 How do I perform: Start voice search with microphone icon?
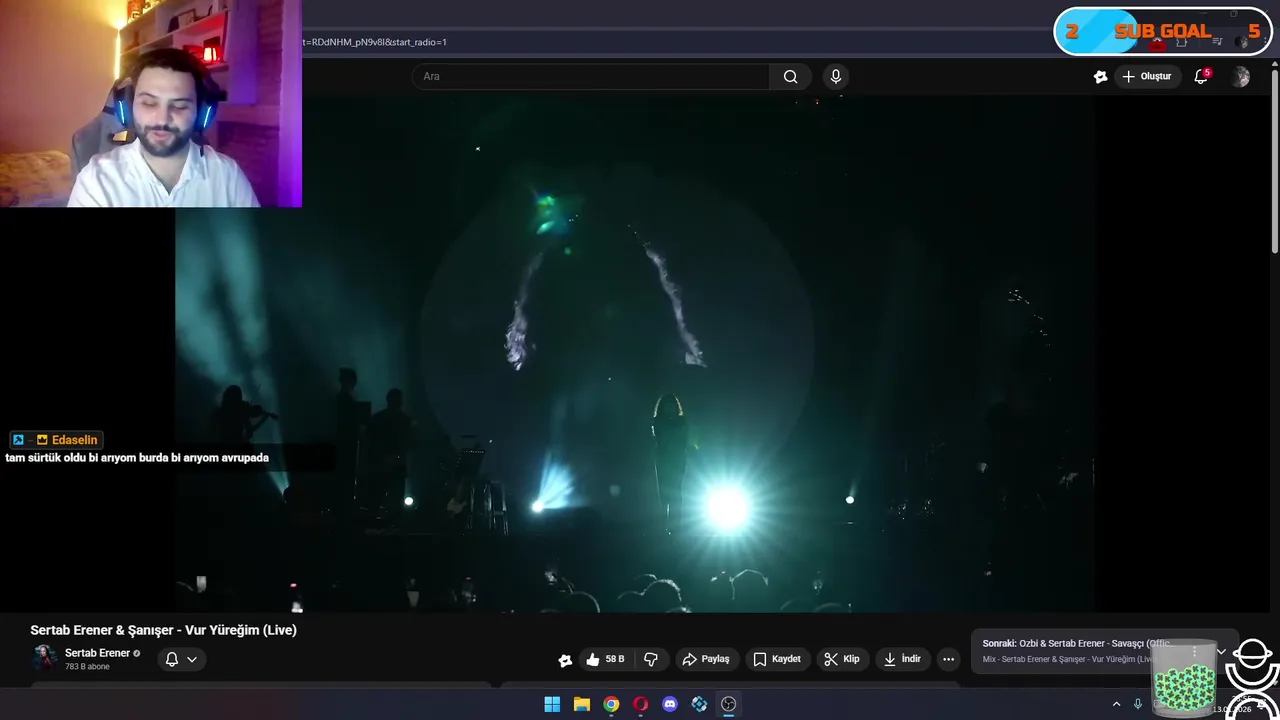click(x=836, y=77)
